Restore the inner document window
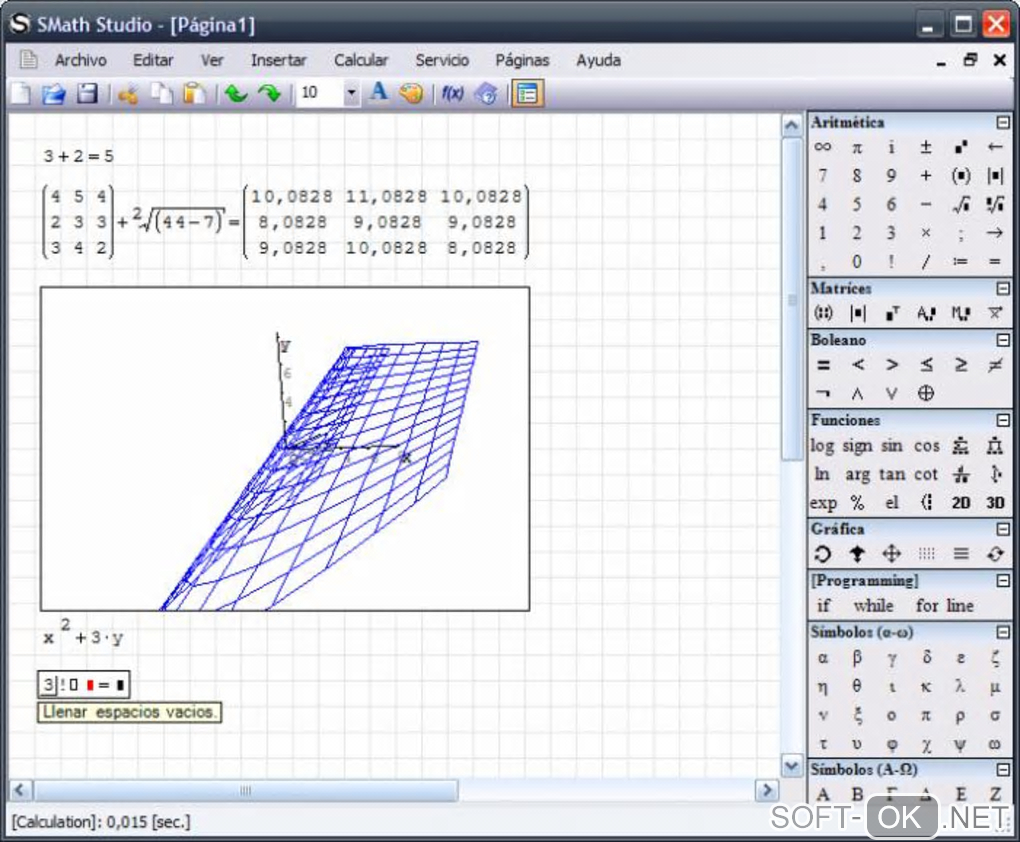Screen dimensions: 1020x842 970,61
